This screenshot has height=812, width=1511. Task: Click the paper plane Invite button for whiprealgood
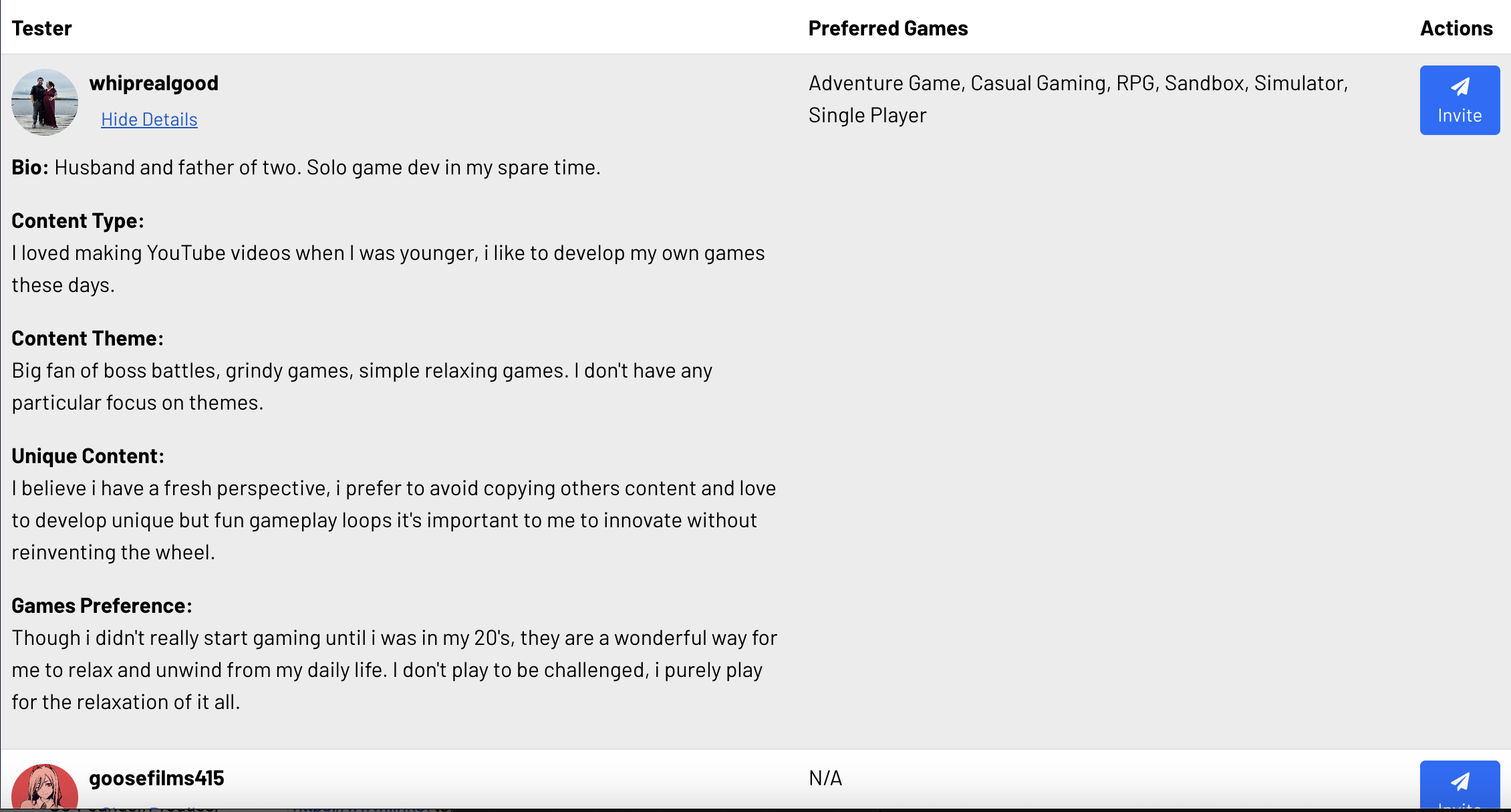point(1459,100)
